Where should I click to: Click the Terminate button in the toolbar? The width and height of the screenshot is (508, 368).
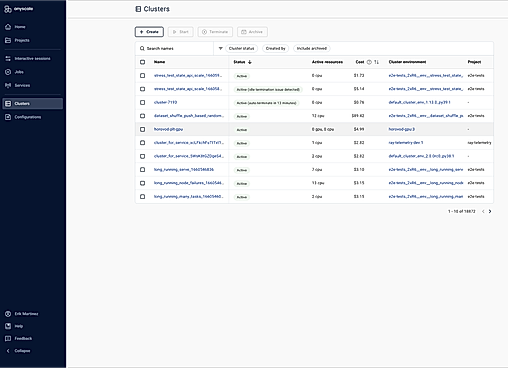[215, 32]
